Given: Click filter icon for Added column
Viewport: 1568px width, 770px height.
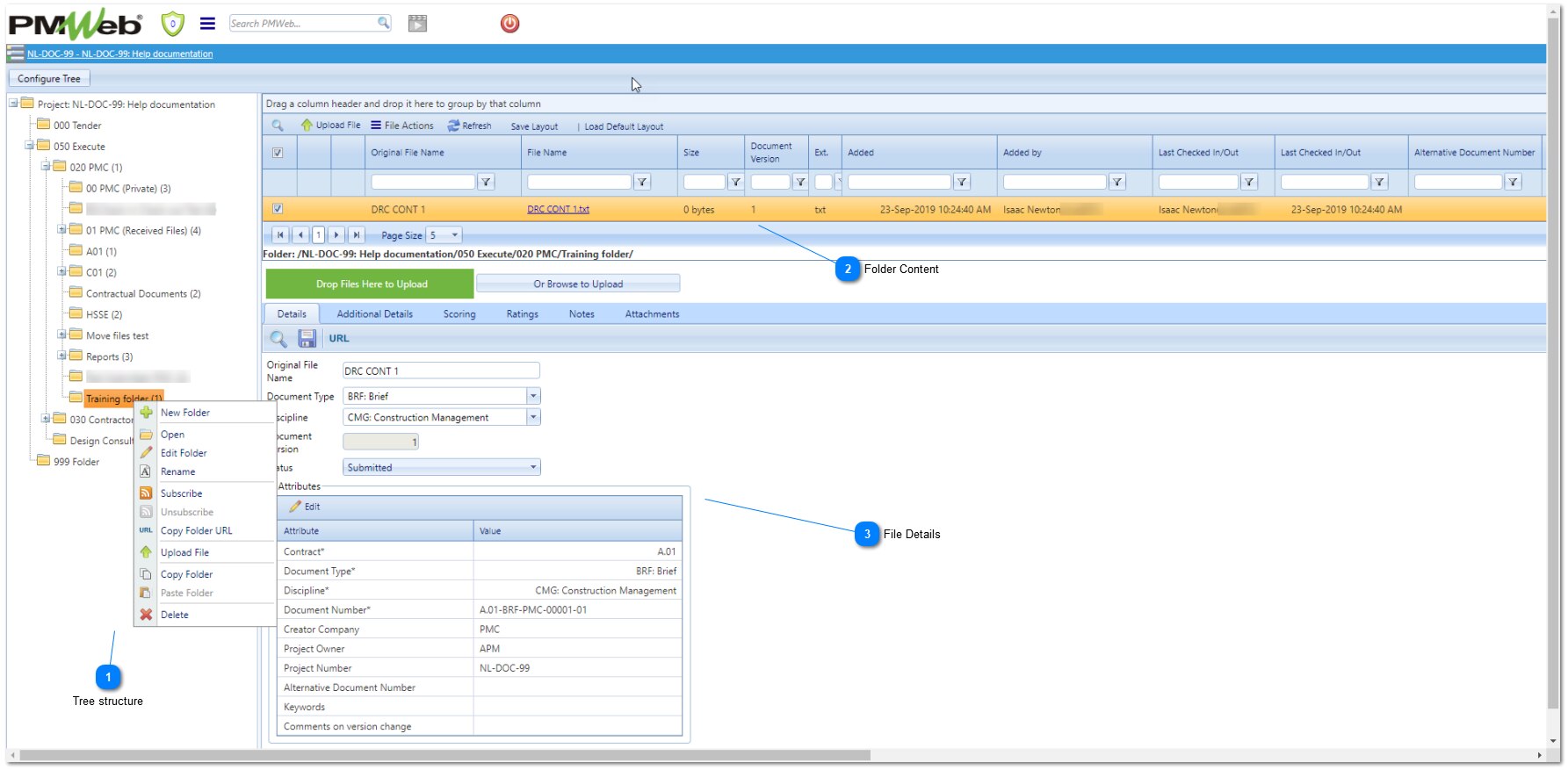Looking at the screenshot, I should tap(962, 182).
